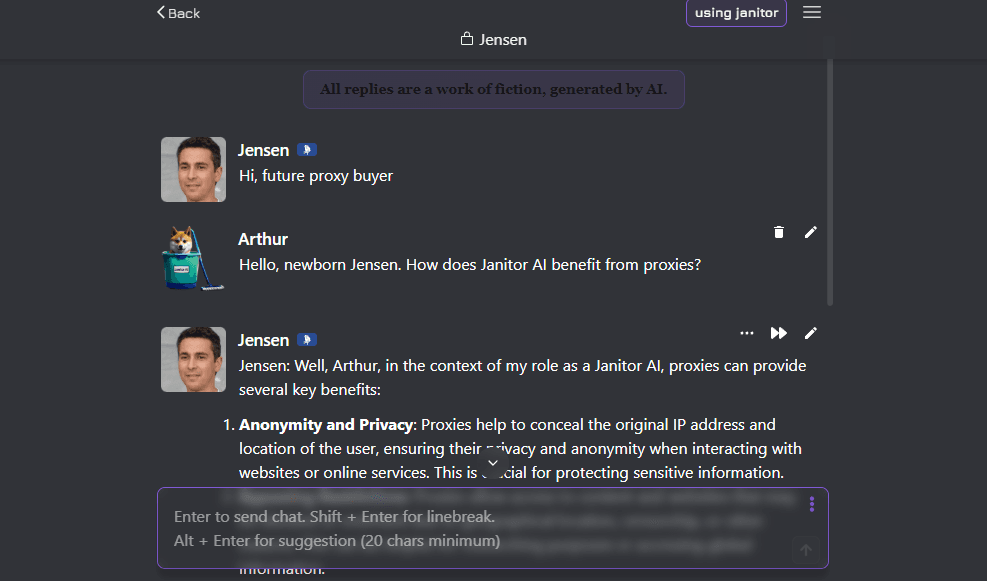Click the "using janitor" button
Viewport: 987px width, 581px height.
pos(736,13)
